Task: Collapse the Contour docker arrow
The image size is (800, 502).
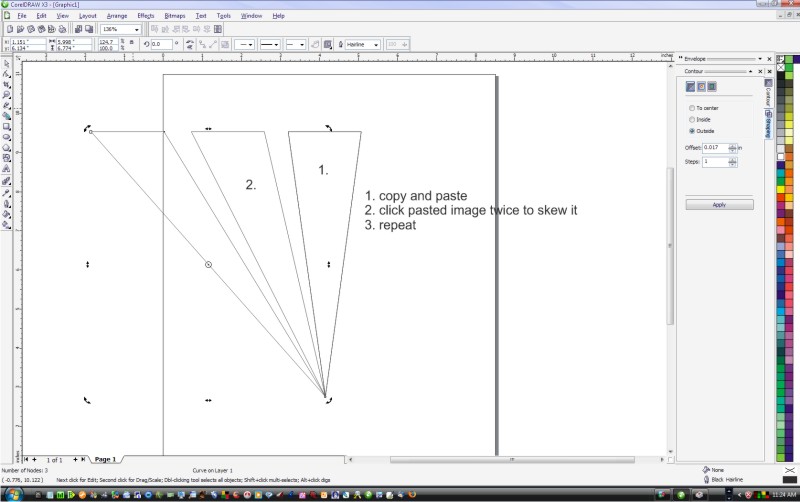Action: (751, 71)
